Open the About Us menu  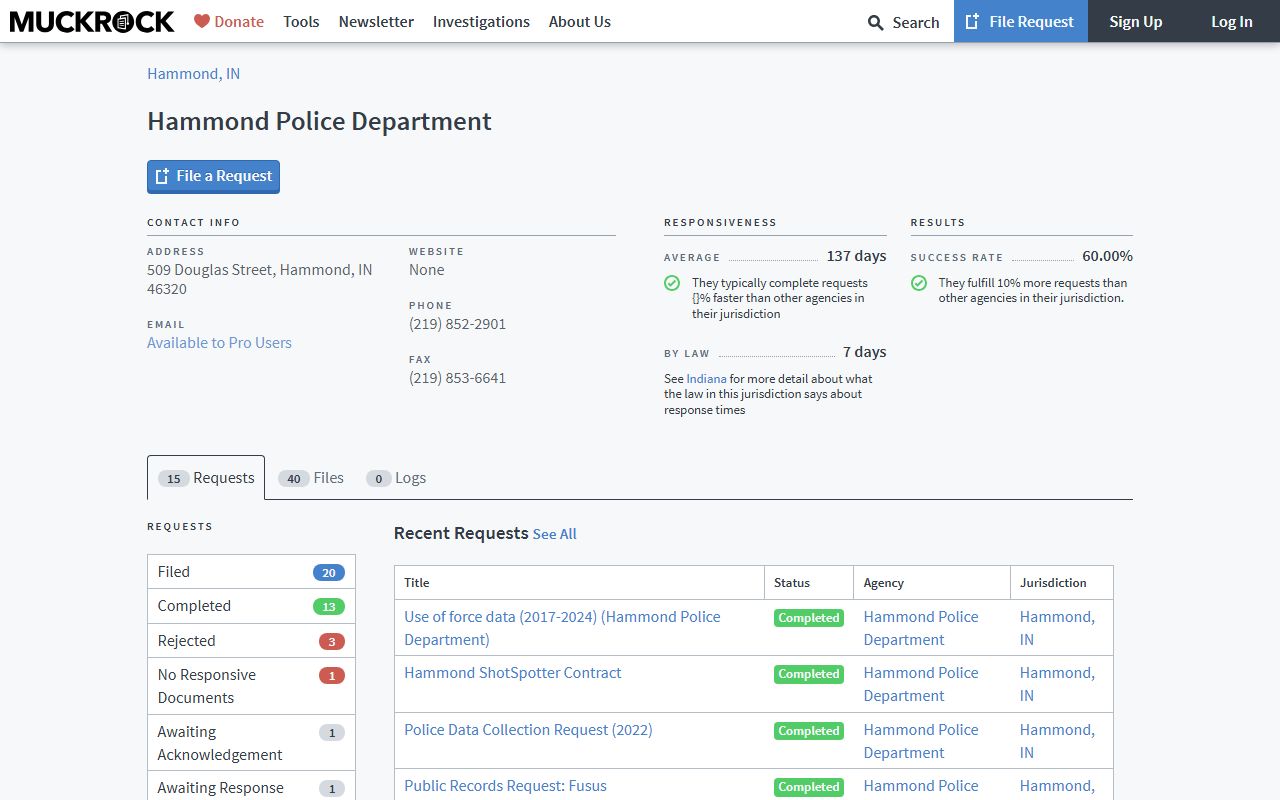click(580, 21)
